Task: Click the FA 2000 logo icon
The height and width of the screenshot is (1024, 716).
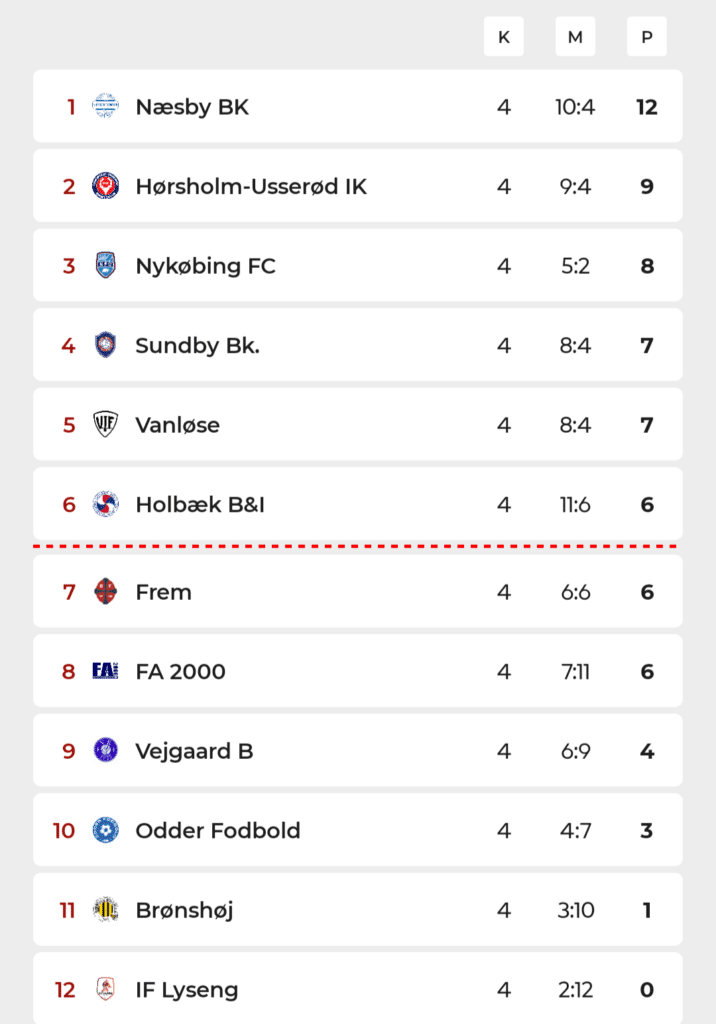Action: (105, 671)
